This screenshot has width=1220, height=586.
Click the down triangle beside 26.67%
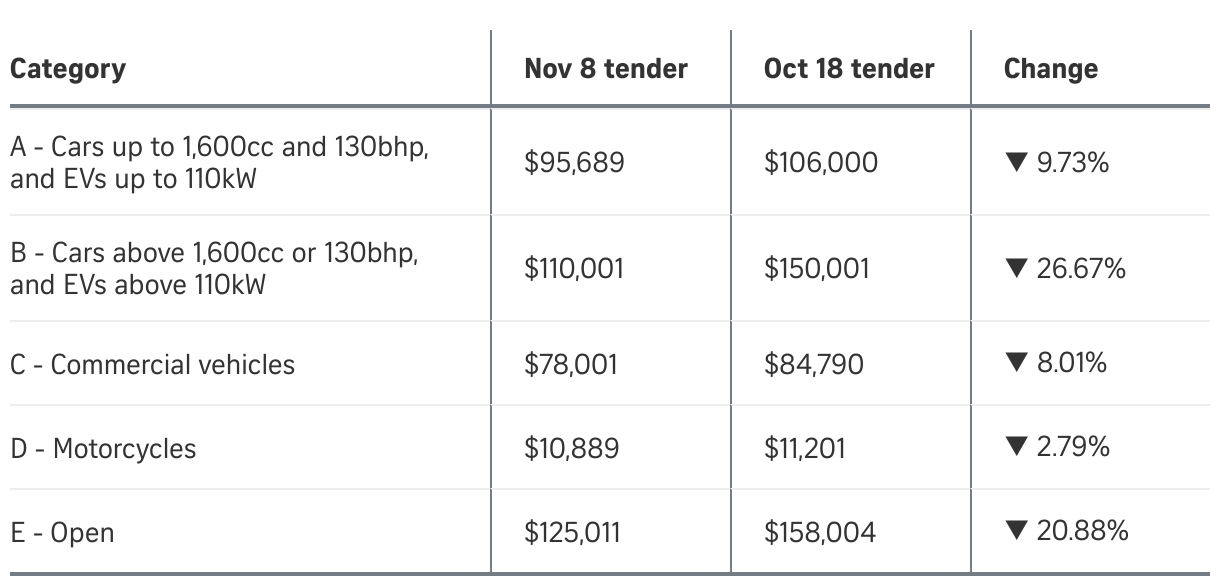pyautogui.click(x=1016, y=269)
